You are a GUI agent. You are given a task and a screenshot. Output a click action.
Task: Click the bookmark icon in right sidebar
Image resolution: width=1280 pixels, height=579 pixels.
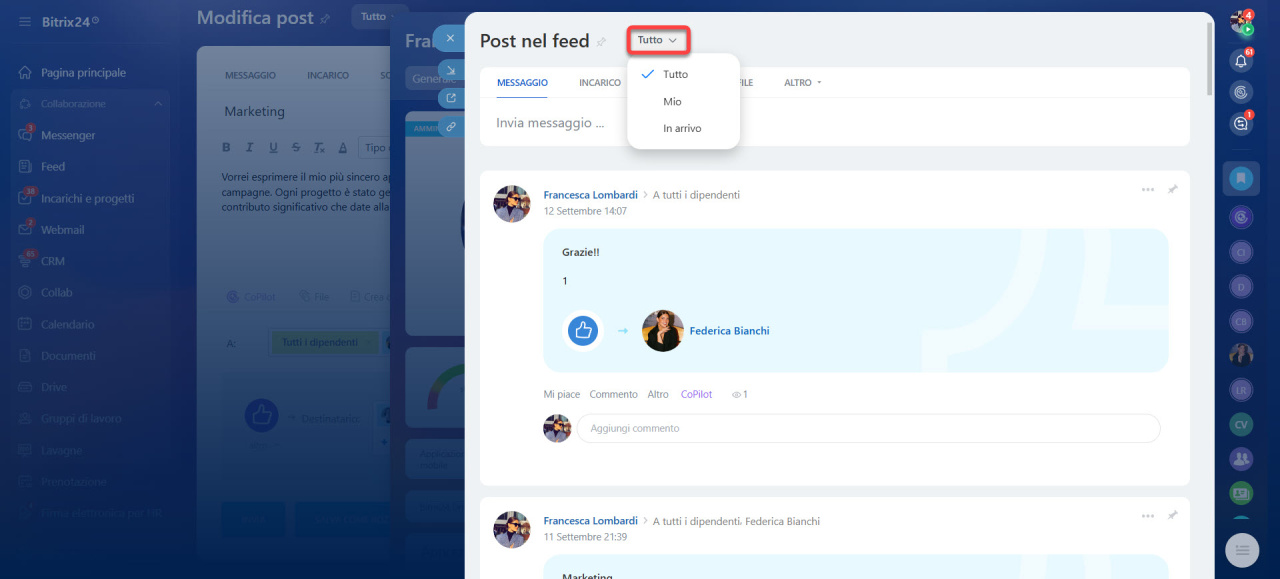click(1241, 178)
